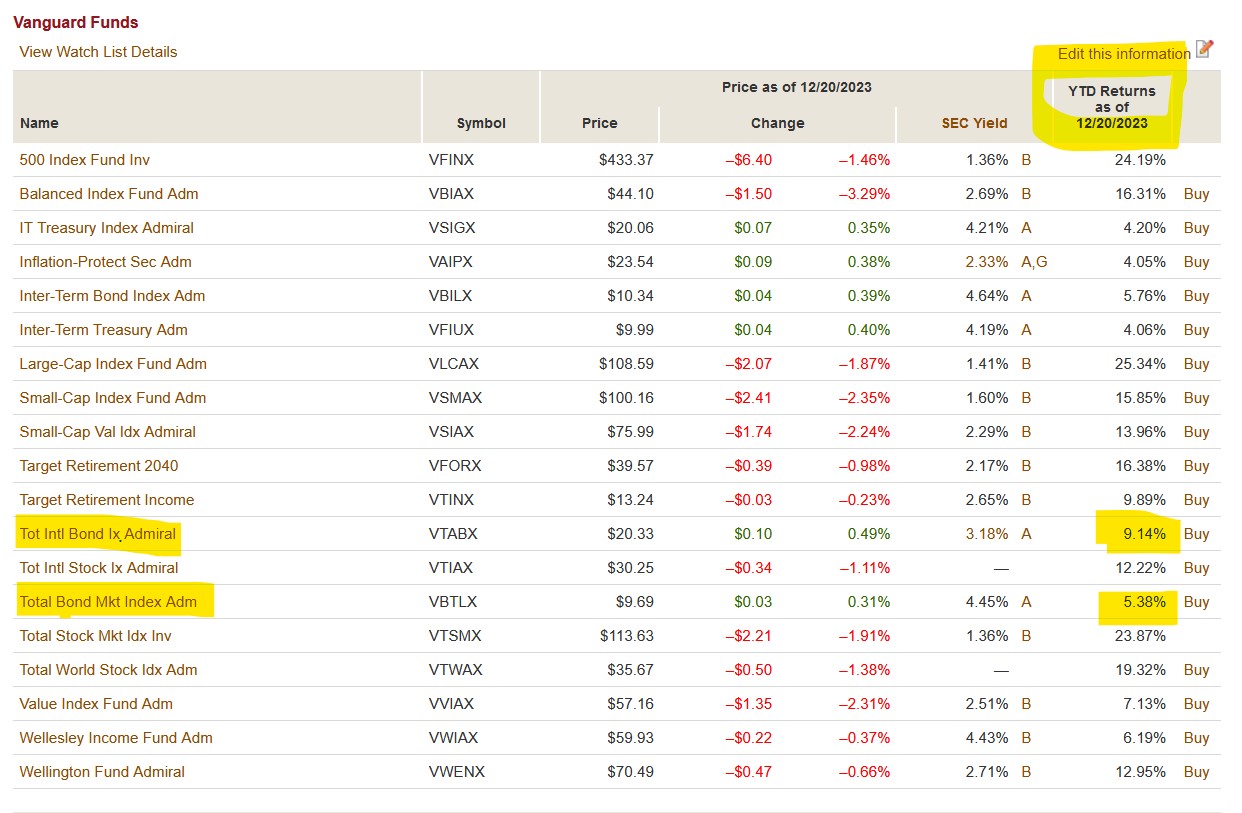Select VTABX symbol cell
1242x813 pixels.
(453, 534)
